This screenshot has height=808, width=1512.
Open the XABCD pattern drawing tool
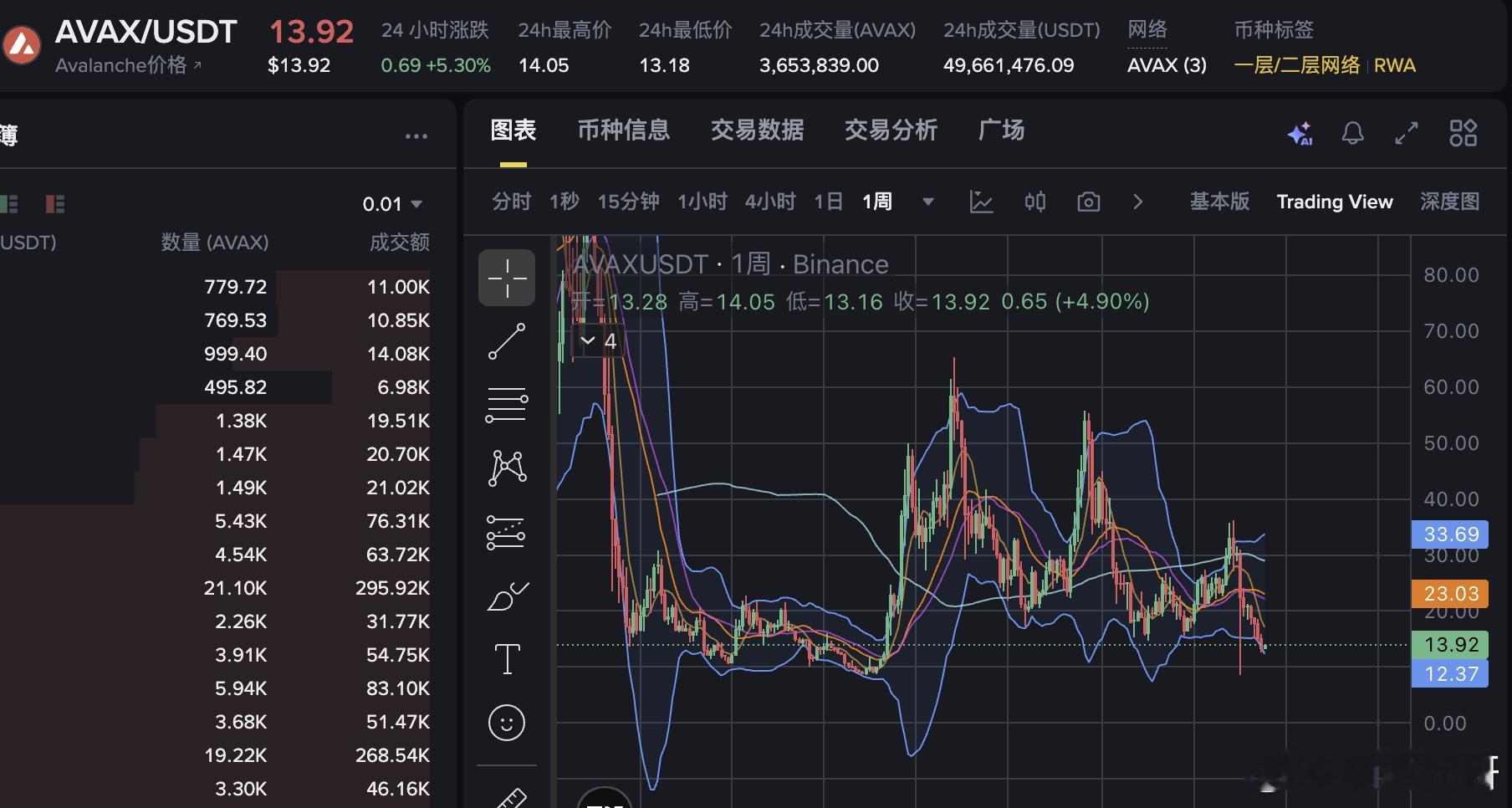[x=506, y=468]
